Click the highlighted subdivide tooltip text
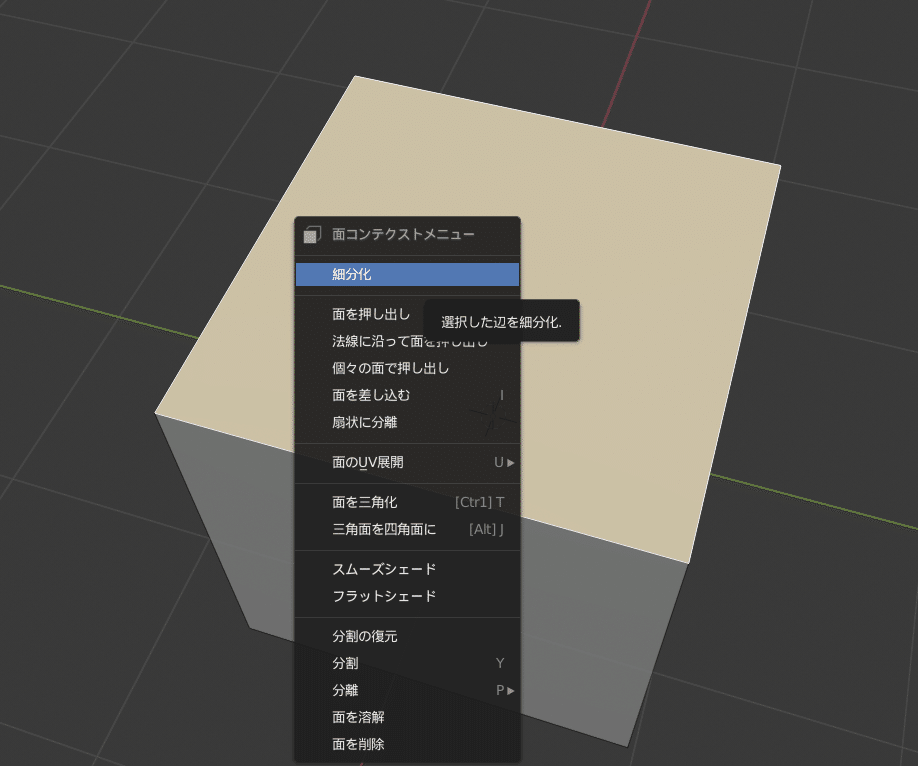Screen dimensions: 918x766 504,319
